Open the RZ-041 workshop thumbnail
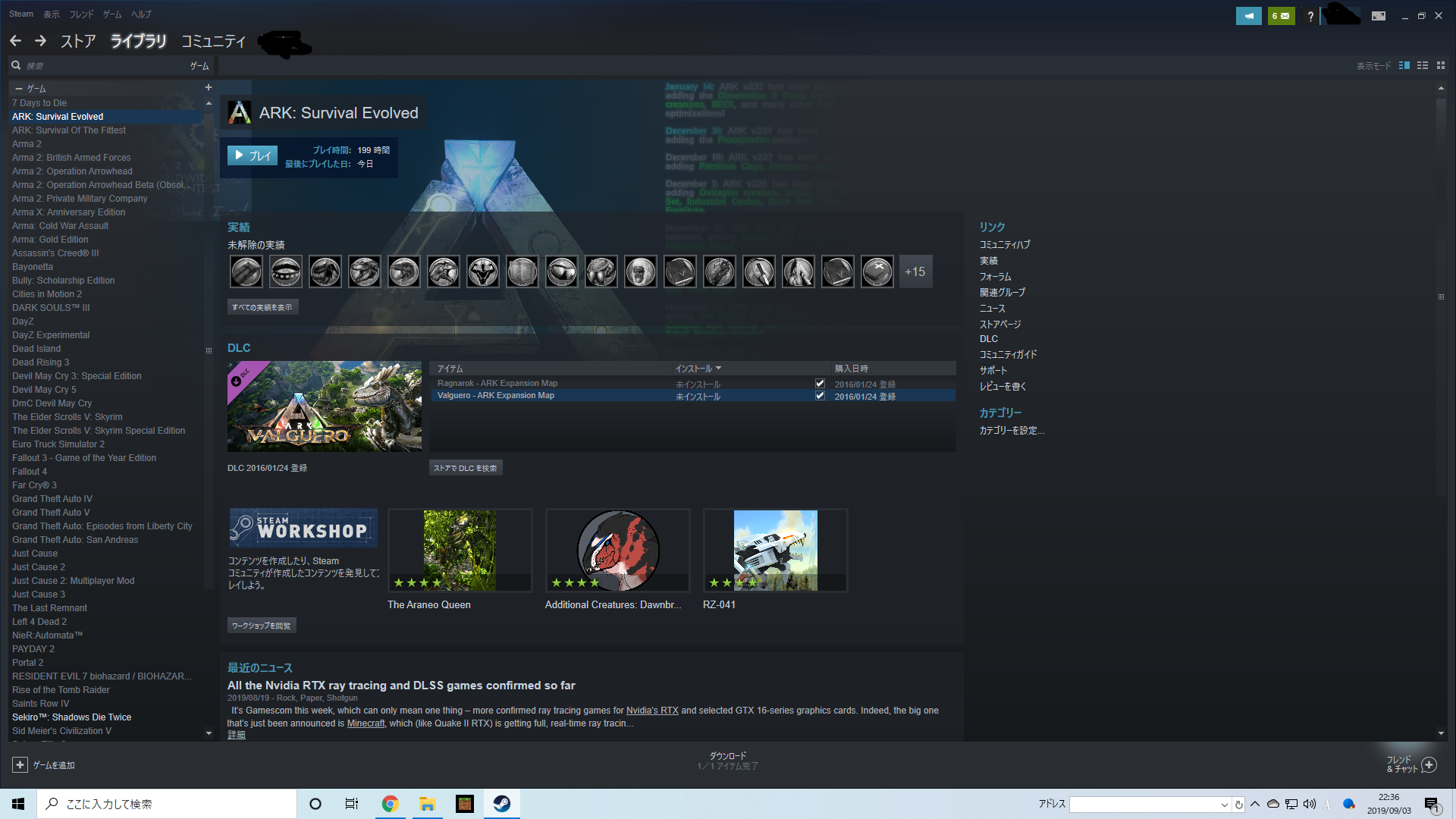 point(776,551)
